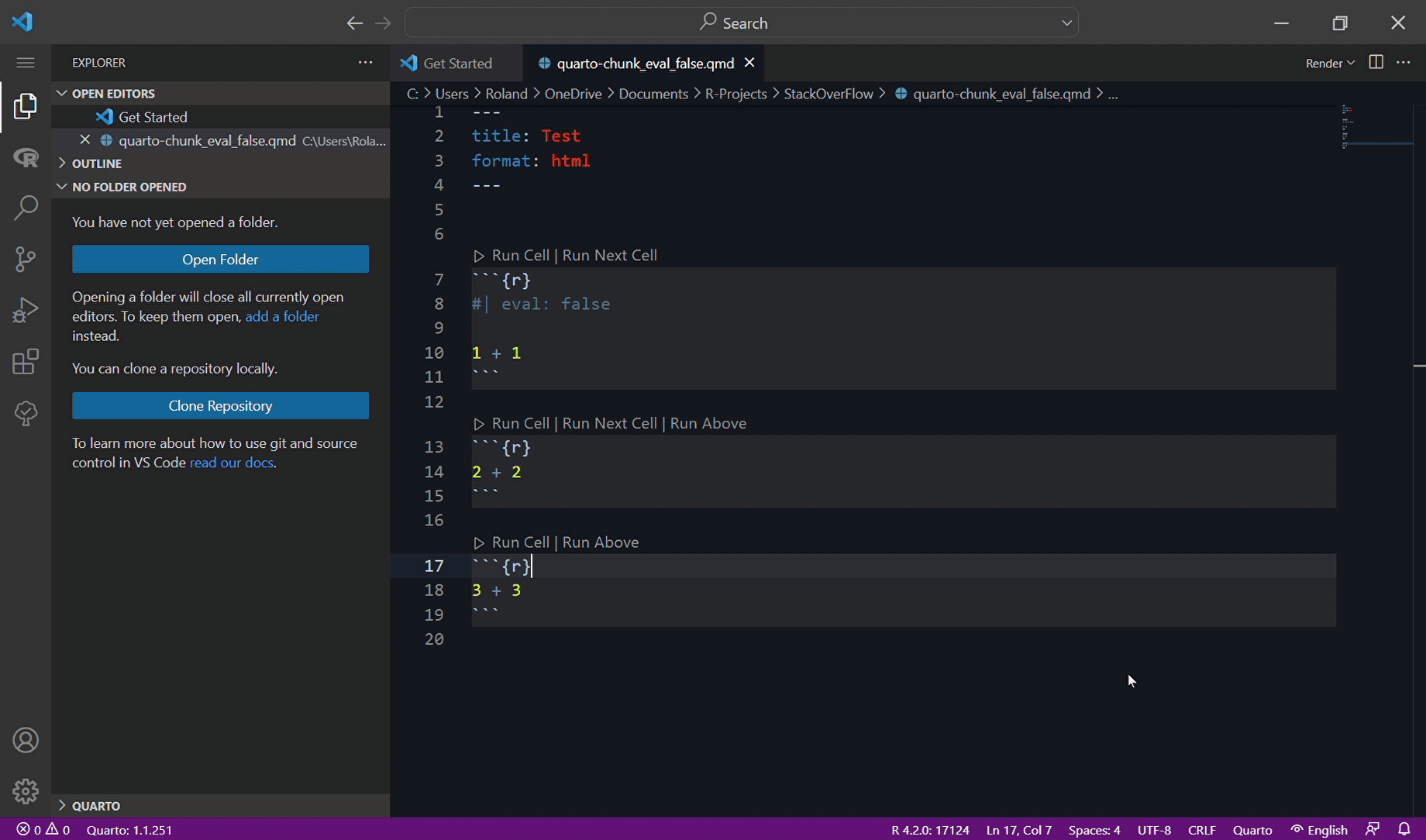
Task: Click the OneDrive breadcrumb segment
Action: tap(573, 94)
